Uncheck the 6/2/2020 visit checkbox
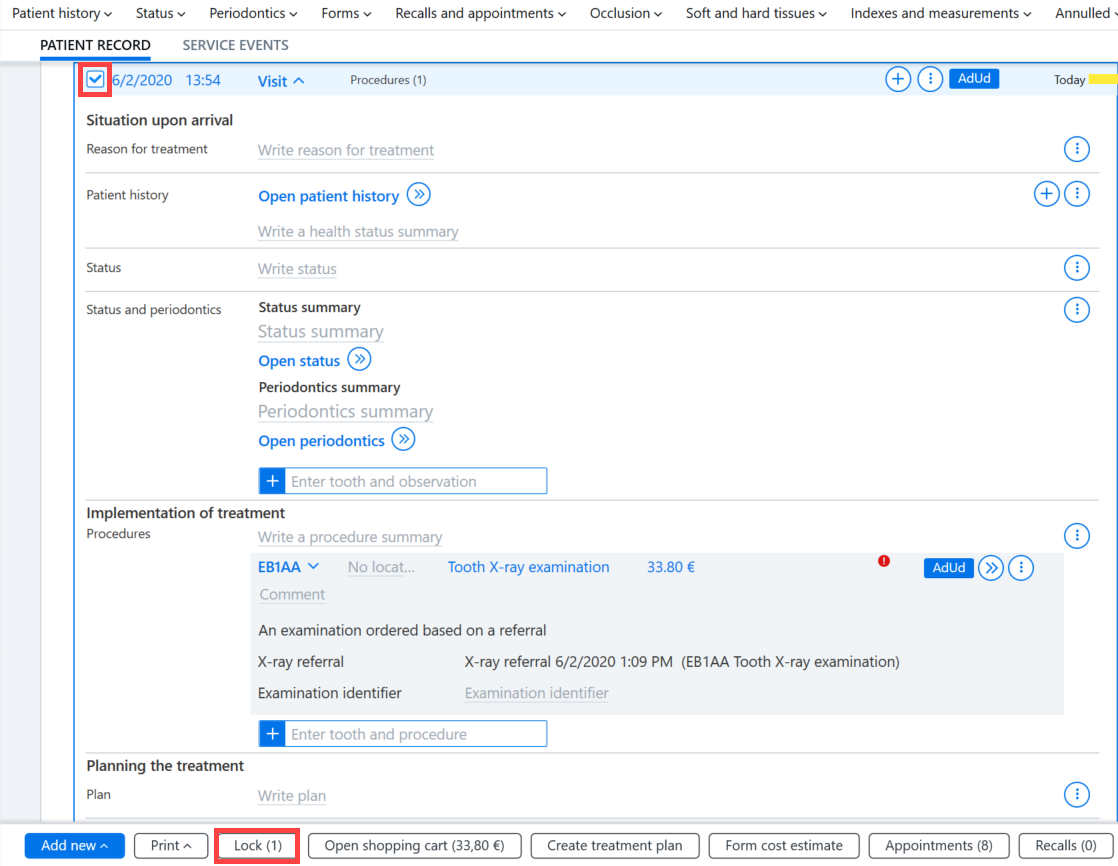The height and width of the screenshot is (866, 1118). (95, 79)
